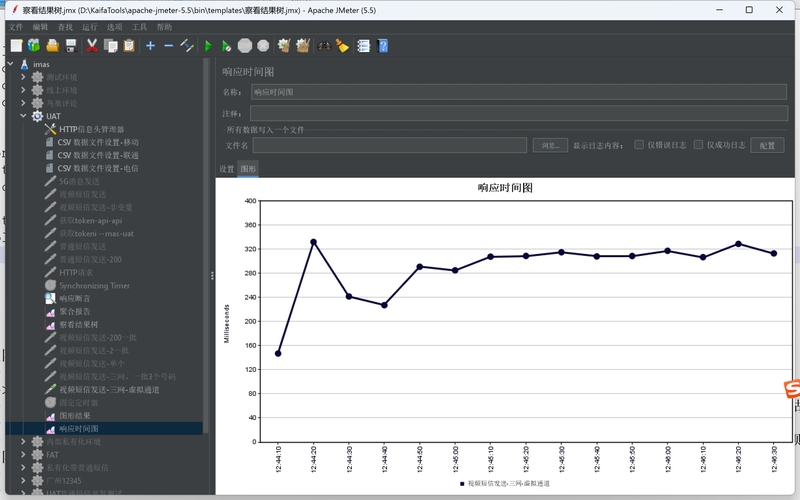Click the 名称 input field
800x500 pixels.
(x=519, y=92)
